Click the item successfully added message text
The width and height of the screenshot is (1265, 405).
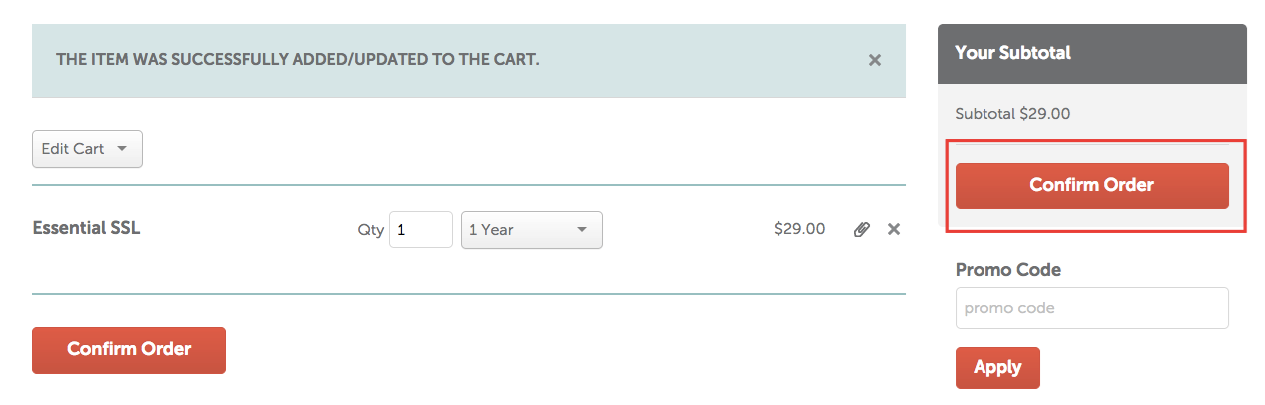coord(297,59)
